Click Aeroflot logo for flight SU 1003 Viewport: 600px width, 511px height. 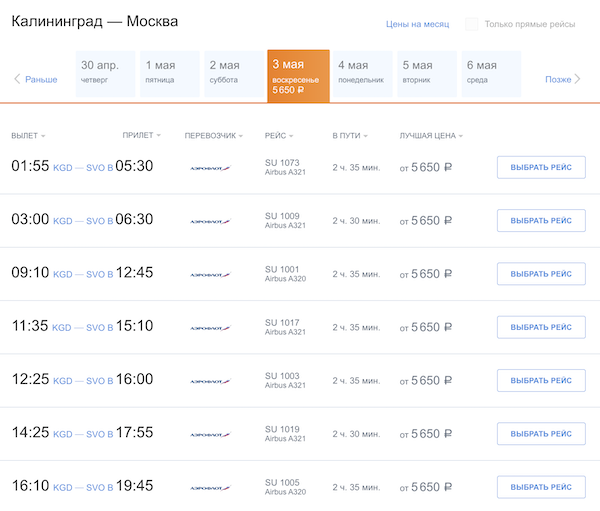(210, 381)
